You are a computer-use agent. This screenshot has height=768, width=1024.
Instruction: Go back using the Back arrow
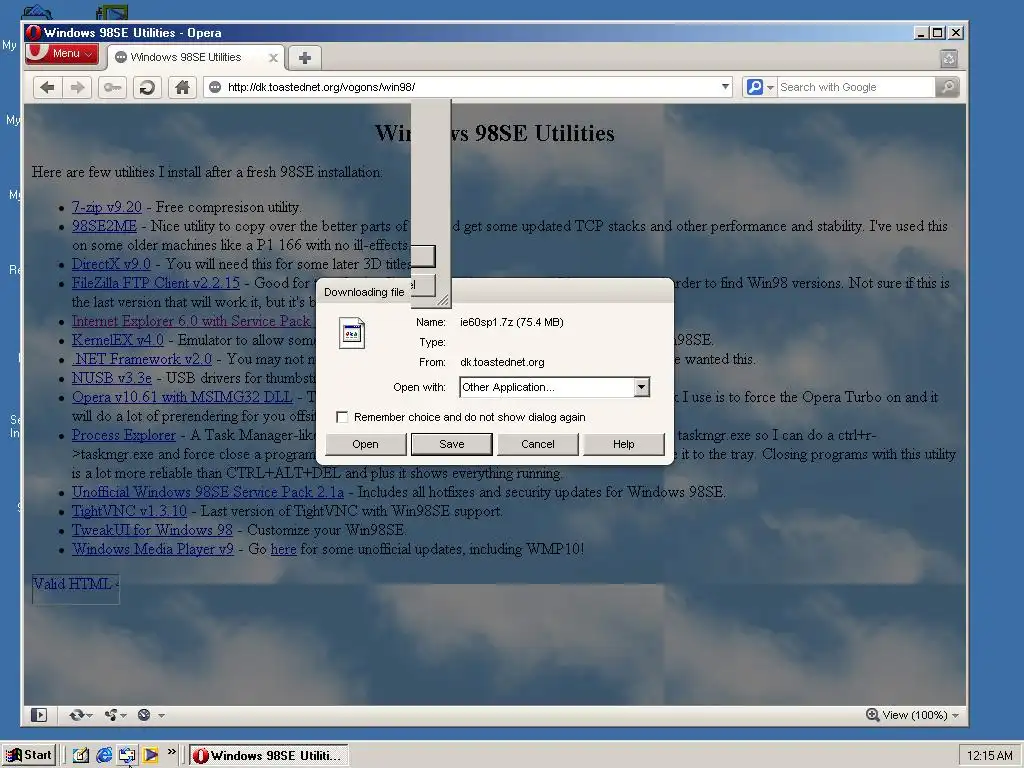pos(47,87)
